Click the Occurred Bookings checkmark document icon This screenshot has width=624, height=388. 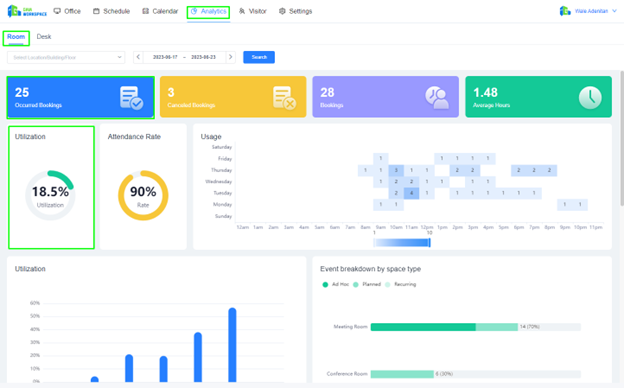pyautogui.click(x=131, y=97)
